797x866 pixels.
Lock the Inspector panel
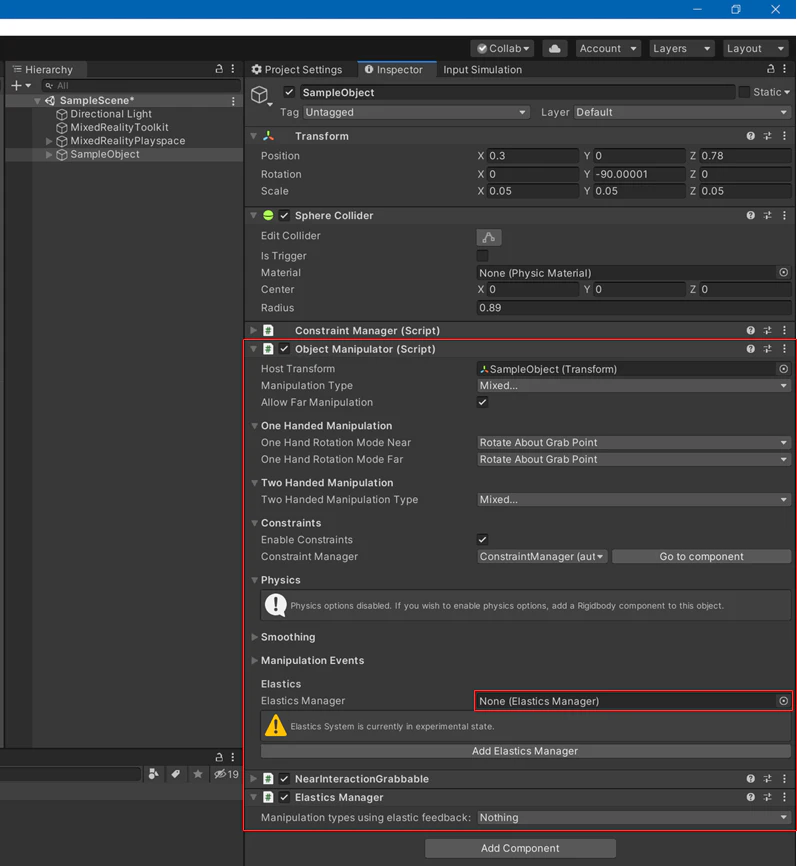770,68
